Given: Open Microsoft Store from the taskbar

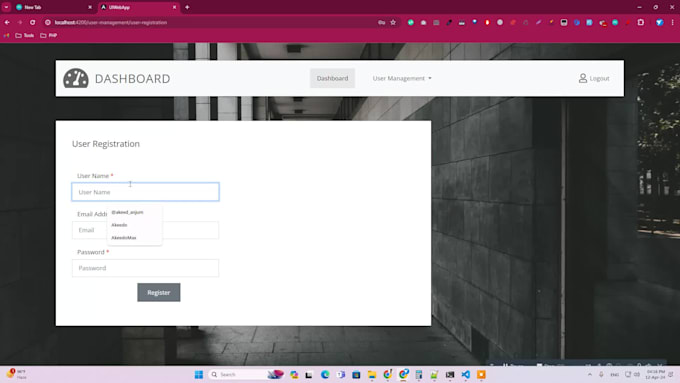Looking at the screenshot, I should coord(356,374).
